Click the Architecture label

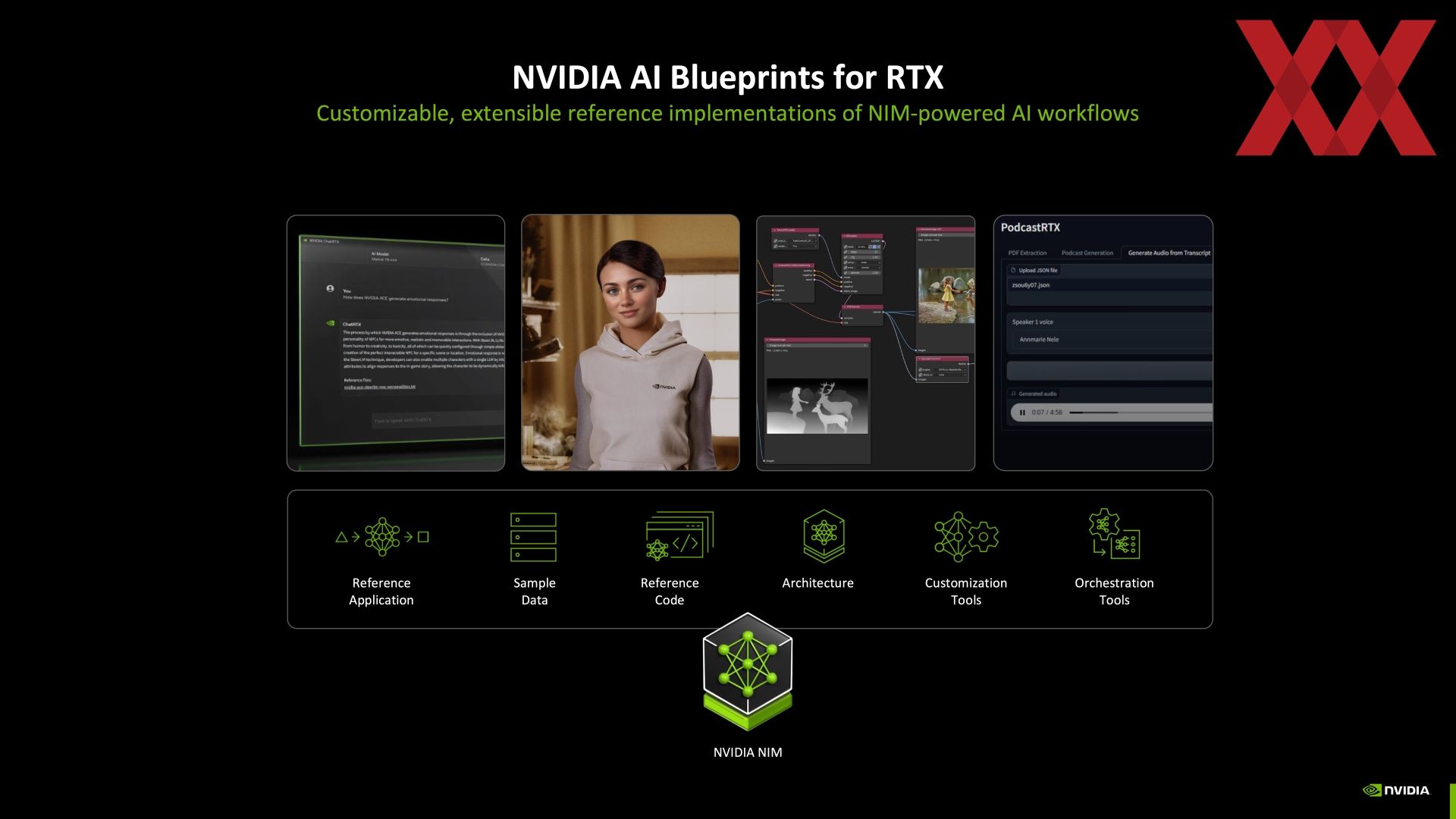tap(817, 583)
